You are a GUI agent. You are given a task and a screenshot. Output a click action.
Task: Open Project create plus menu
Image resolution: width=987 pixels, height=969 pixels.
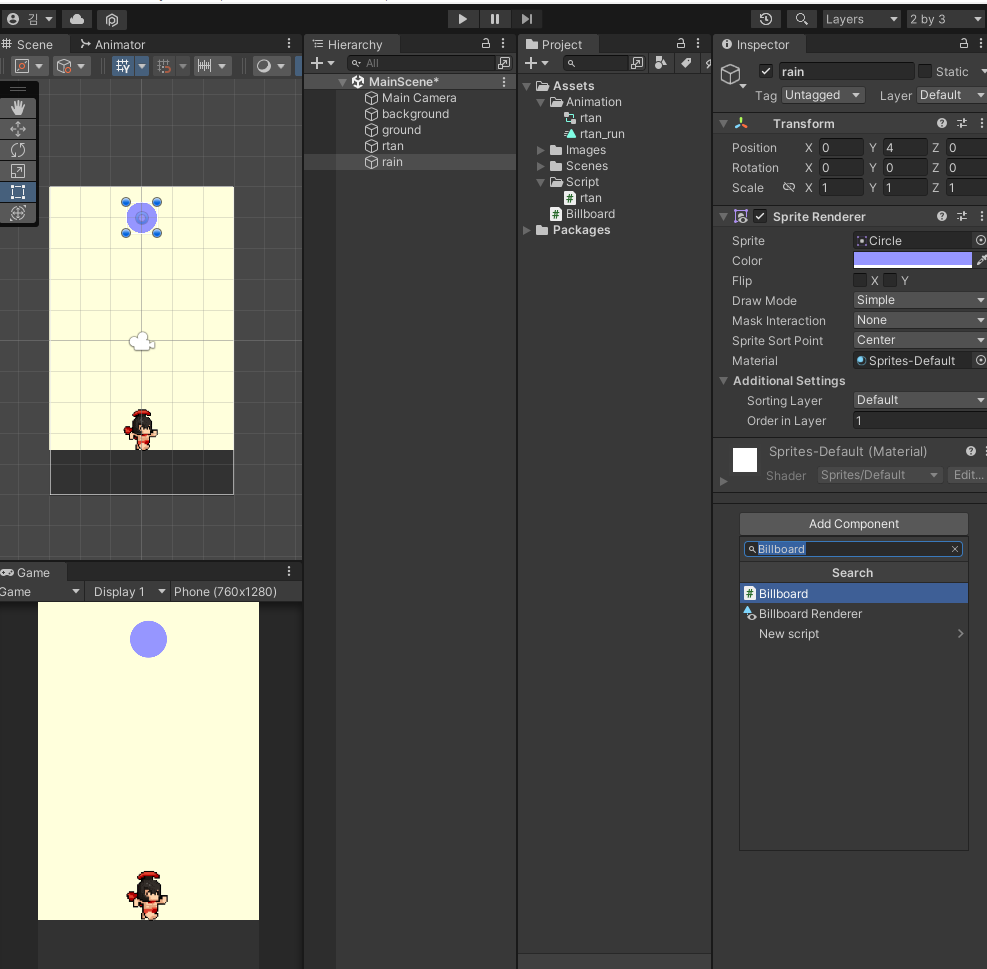coord(537,63)
